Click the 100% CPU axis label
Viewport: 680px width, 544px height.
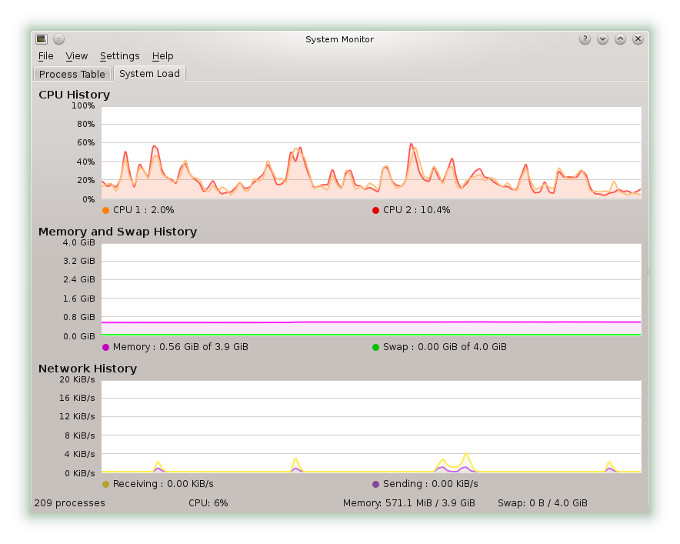click(x=83, y=105)
